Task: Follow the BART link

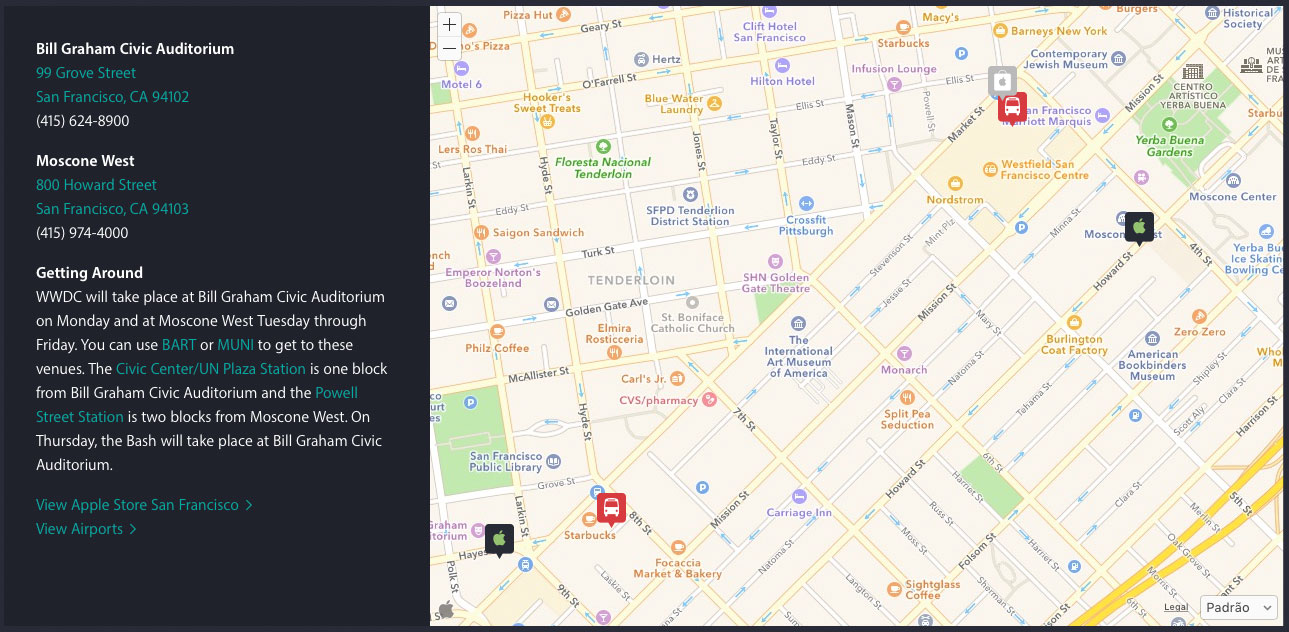Action: click(x=179, y=345)
